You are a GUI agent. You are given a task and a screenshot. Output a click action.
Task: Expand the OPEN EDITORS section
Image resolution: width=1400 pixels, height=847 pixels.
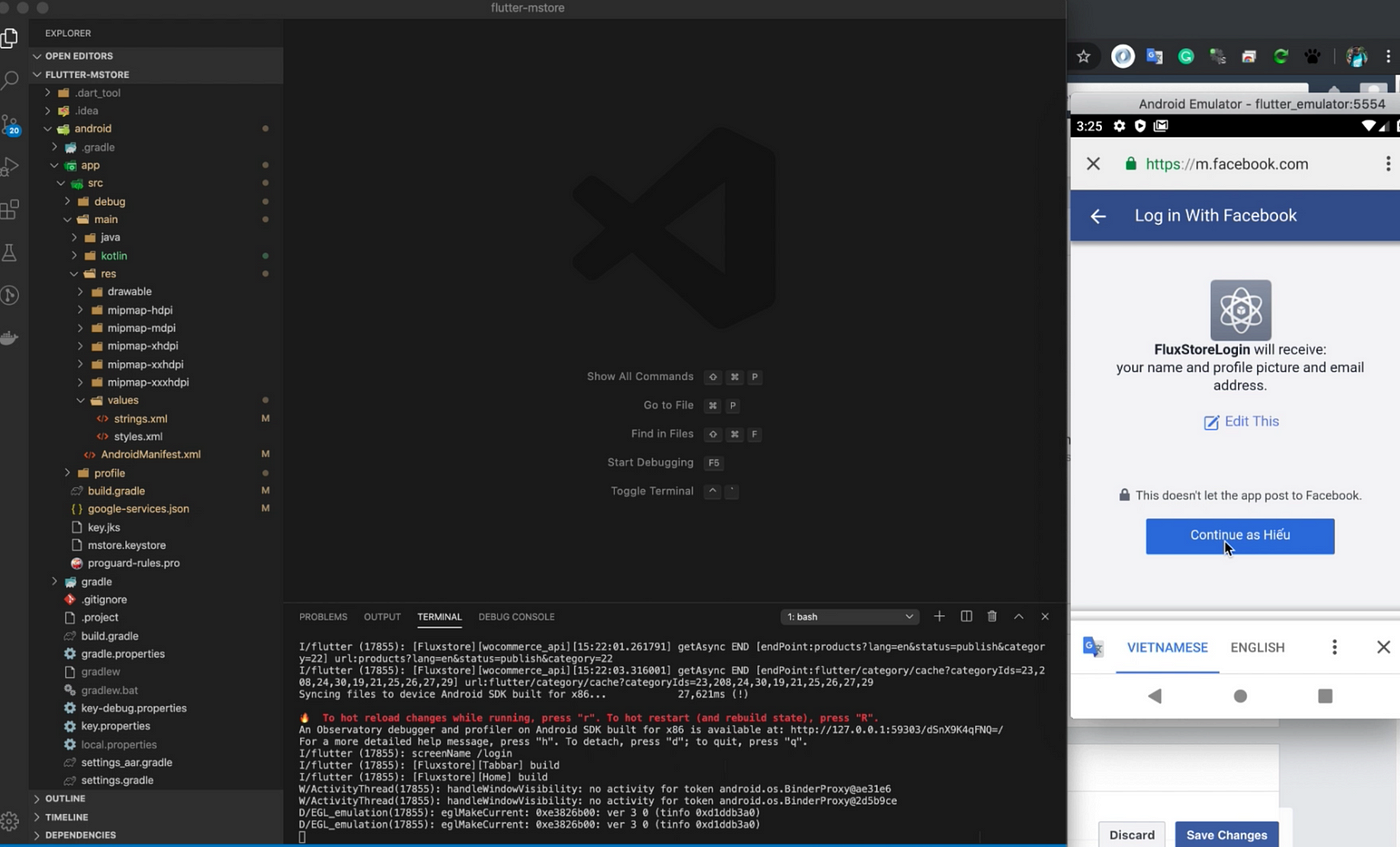tap(156, 56)
